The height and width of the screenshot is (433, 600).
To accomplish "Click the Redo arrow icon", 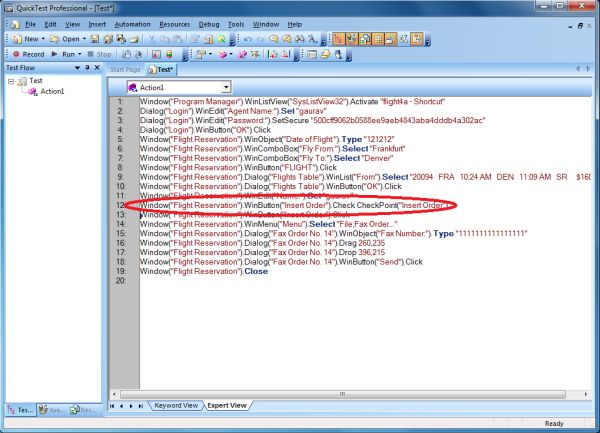I will 261,39.
